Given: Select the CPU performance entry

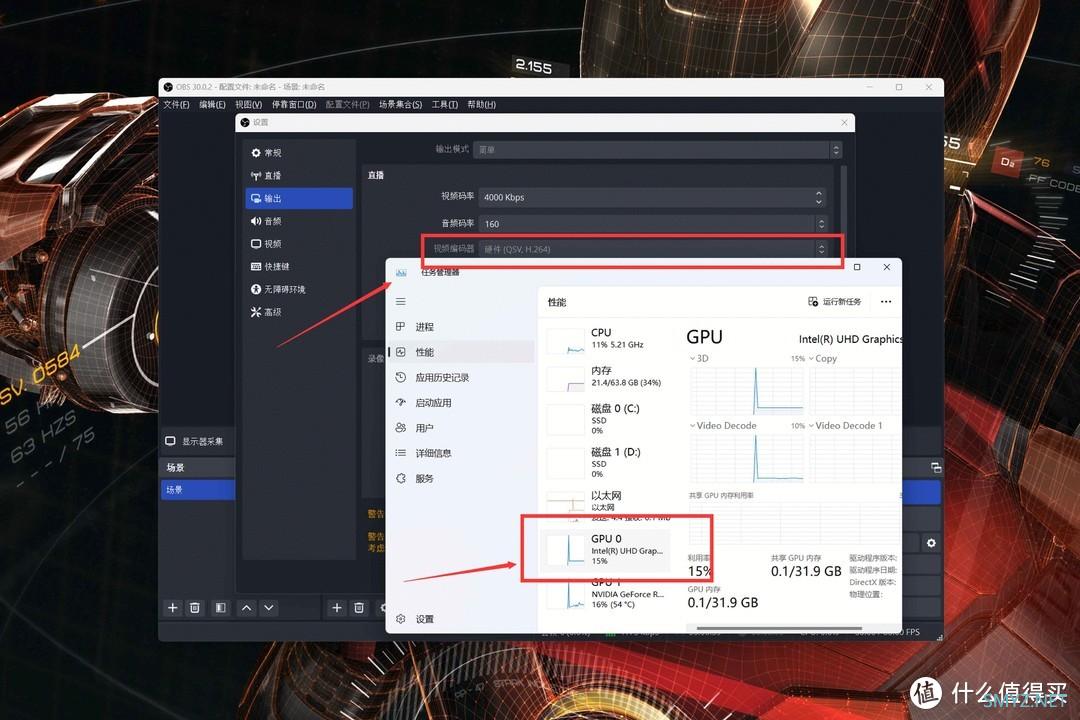Looking at the screenshot, I should click(606, 339).
